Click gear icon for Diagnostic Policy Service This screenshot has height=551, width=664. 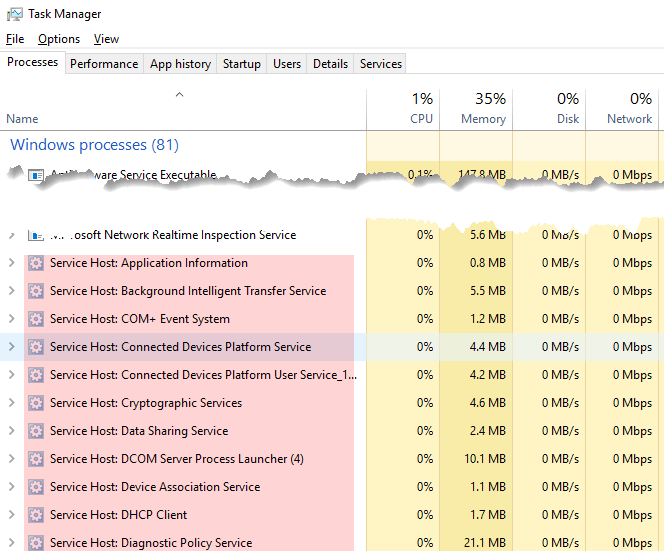point(36,543)
